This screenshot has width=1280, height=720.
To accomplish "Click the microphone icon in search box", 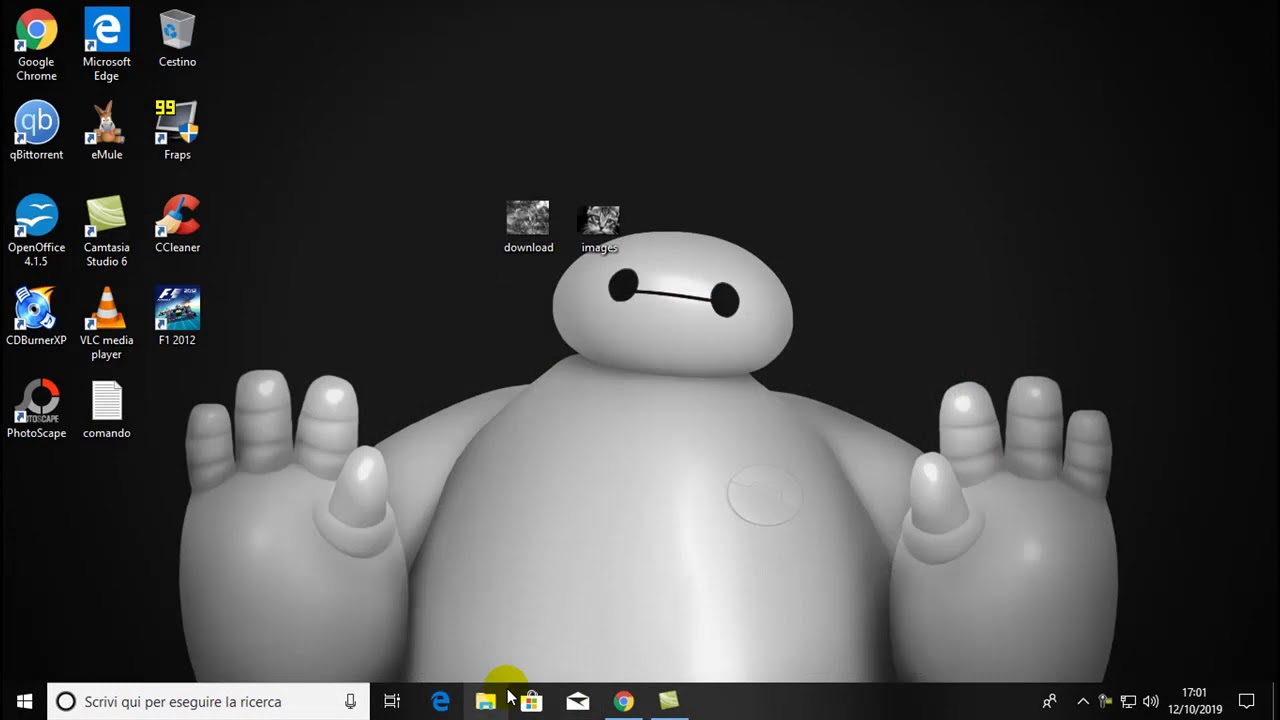I will (x=350, y=701).
